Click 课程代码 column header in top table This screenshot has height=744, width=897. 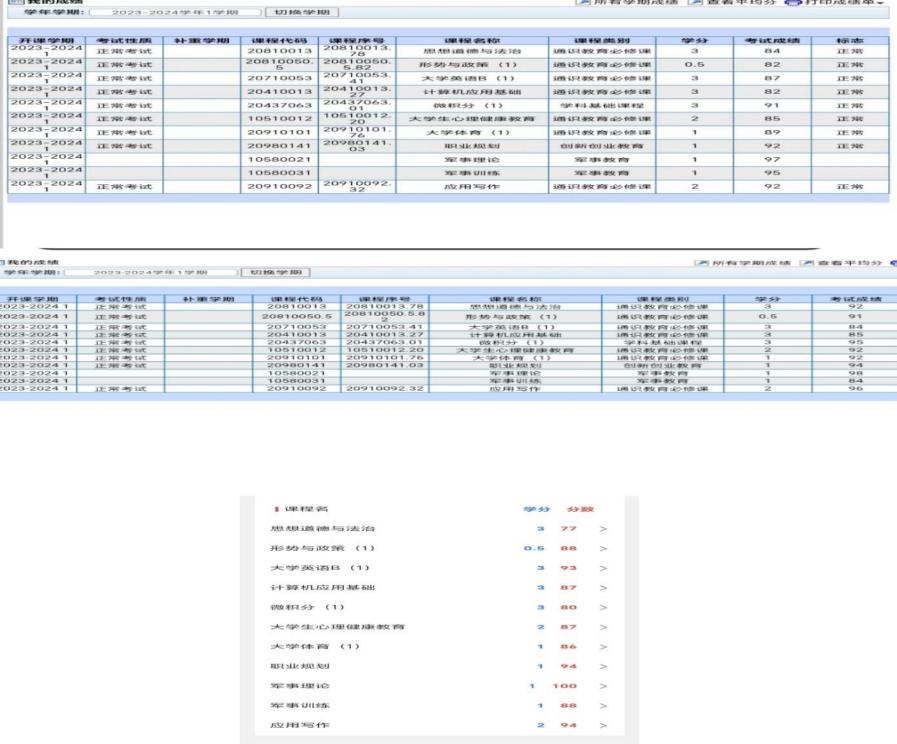[279, 41]
